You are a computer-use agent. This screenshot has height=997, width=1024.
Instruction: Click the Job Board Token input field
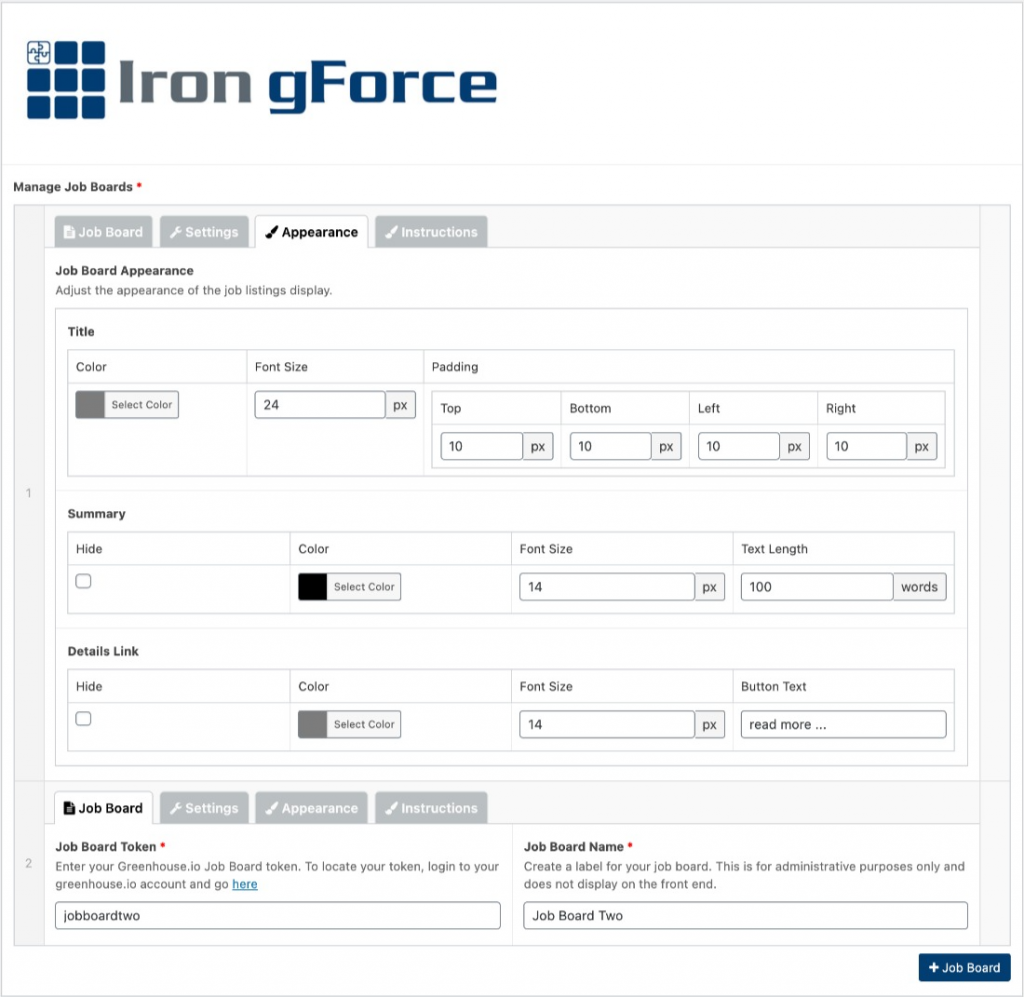[277, 915]
